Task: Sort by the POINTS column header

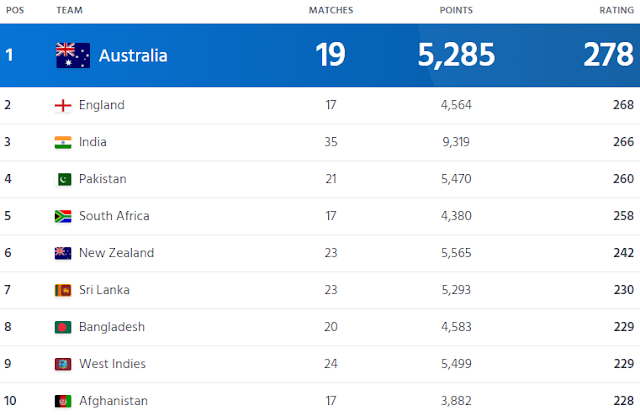Action: (456, 10)
